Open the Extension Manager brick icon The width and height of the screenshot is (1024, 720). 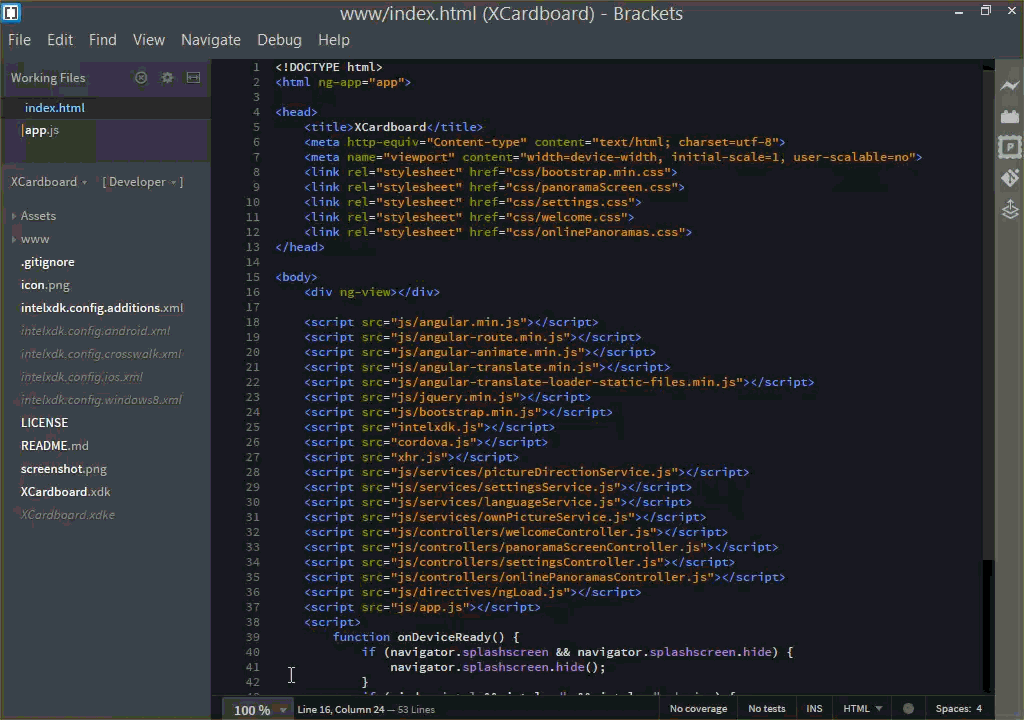(x=1010, y=116)
